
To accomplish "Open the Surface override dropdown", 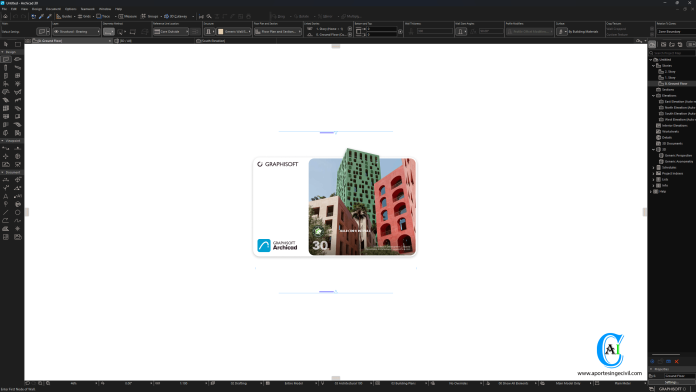I will [x=562, y=32].
